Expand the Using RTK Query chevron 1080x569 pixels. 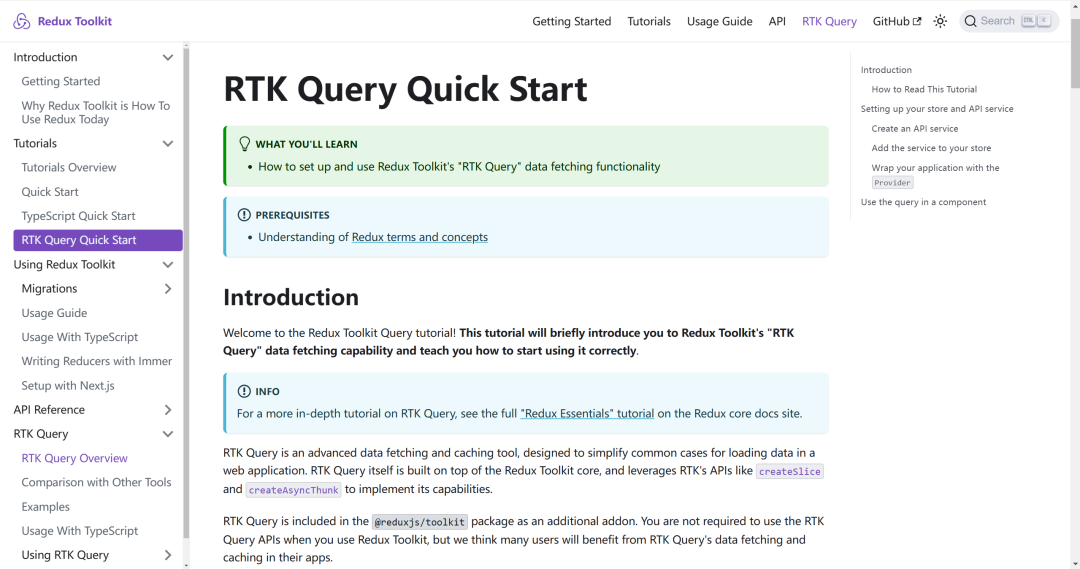click(167, 555)
